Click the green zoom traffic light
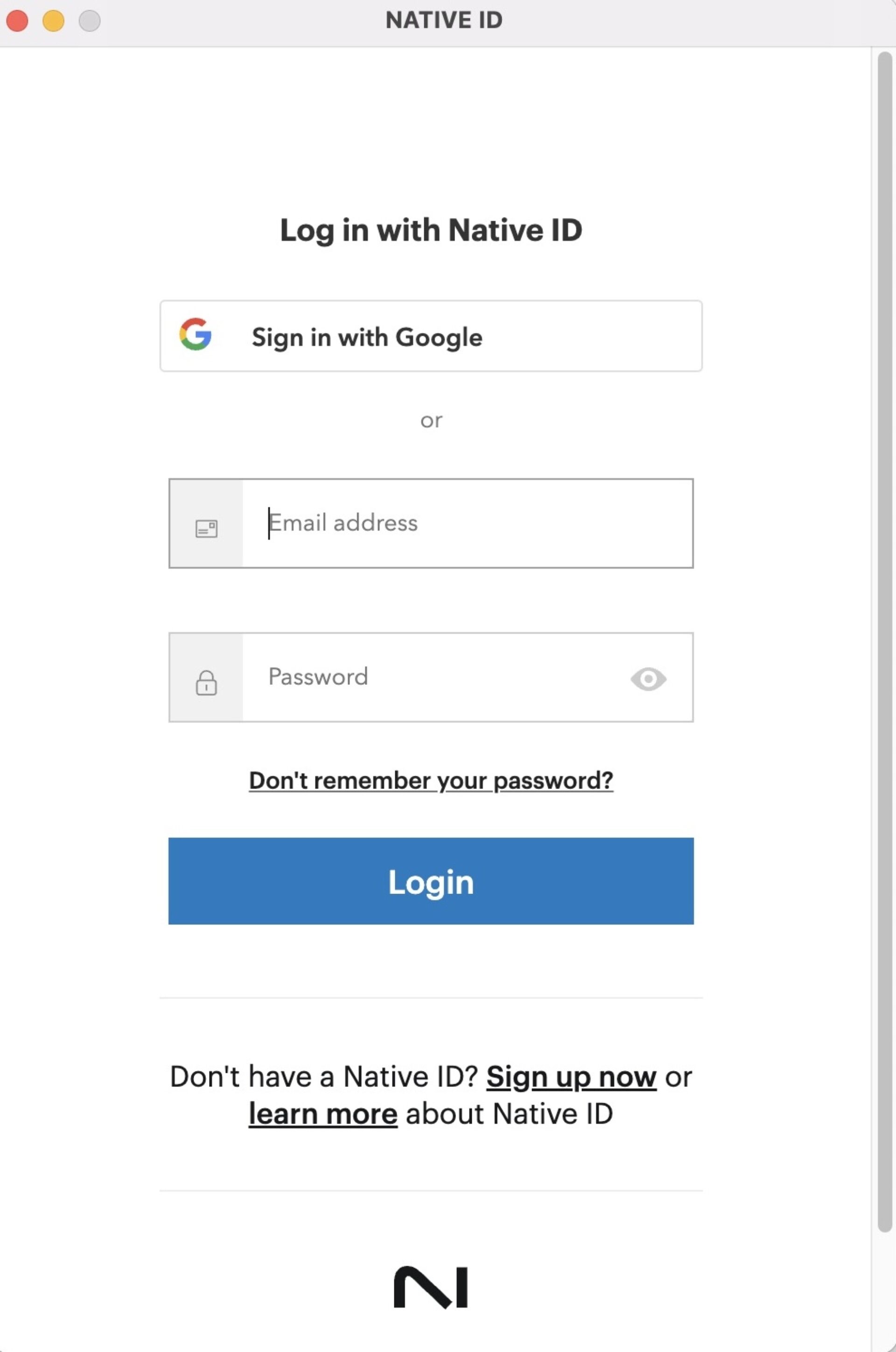 coord(89,21)
